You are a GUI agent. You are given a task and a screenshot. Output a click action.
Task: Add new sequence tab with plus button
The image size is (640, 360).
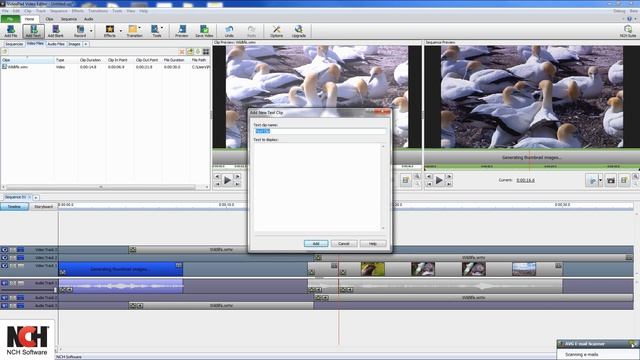pos(36,197)
